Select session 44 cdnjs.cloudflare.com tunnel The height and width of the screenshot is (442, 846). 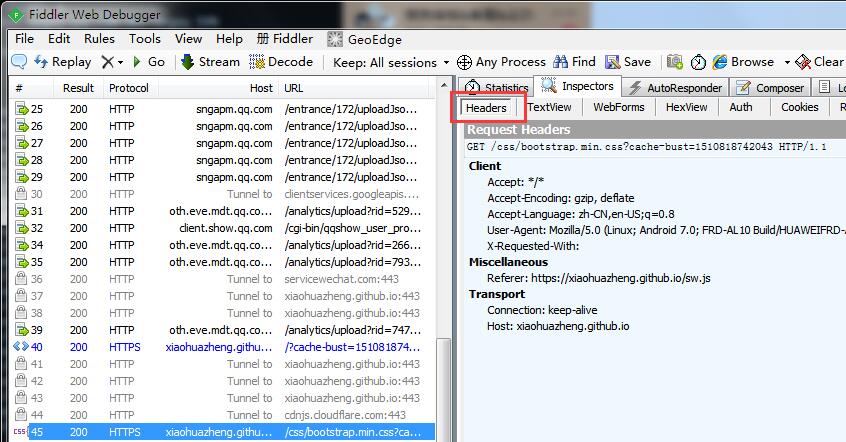[x=222, y=415]
